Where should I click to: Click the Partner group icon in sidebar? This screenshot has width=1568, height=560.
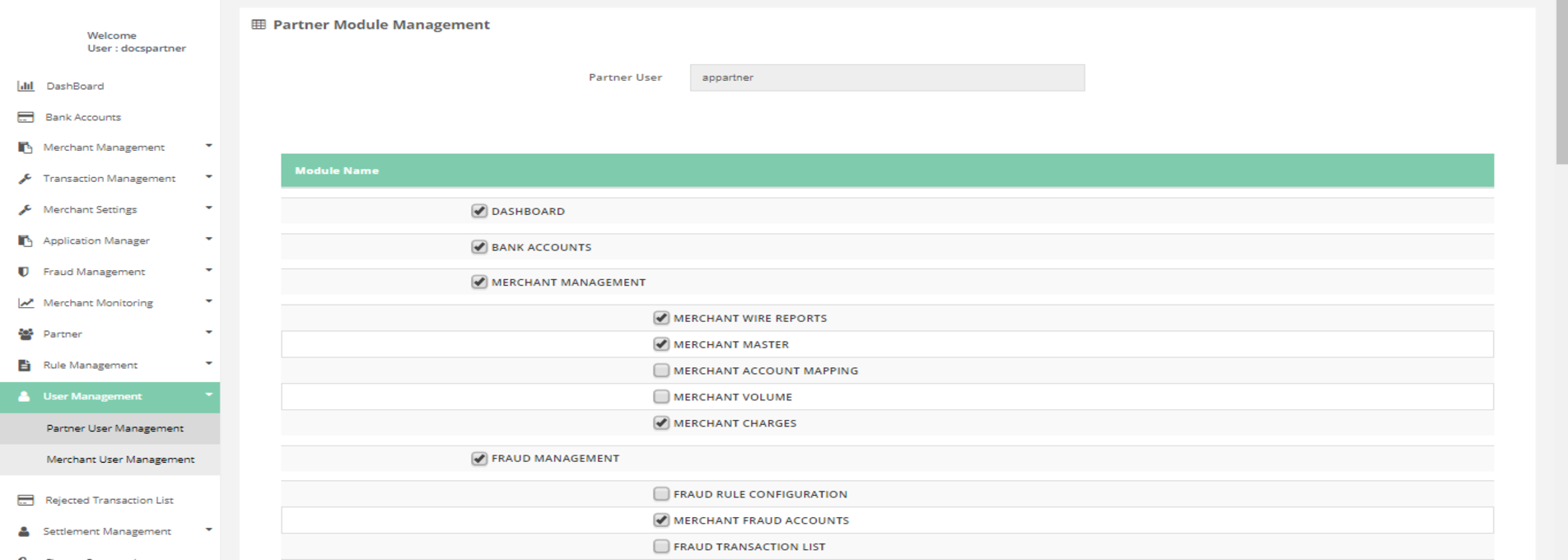pos(26,334)
